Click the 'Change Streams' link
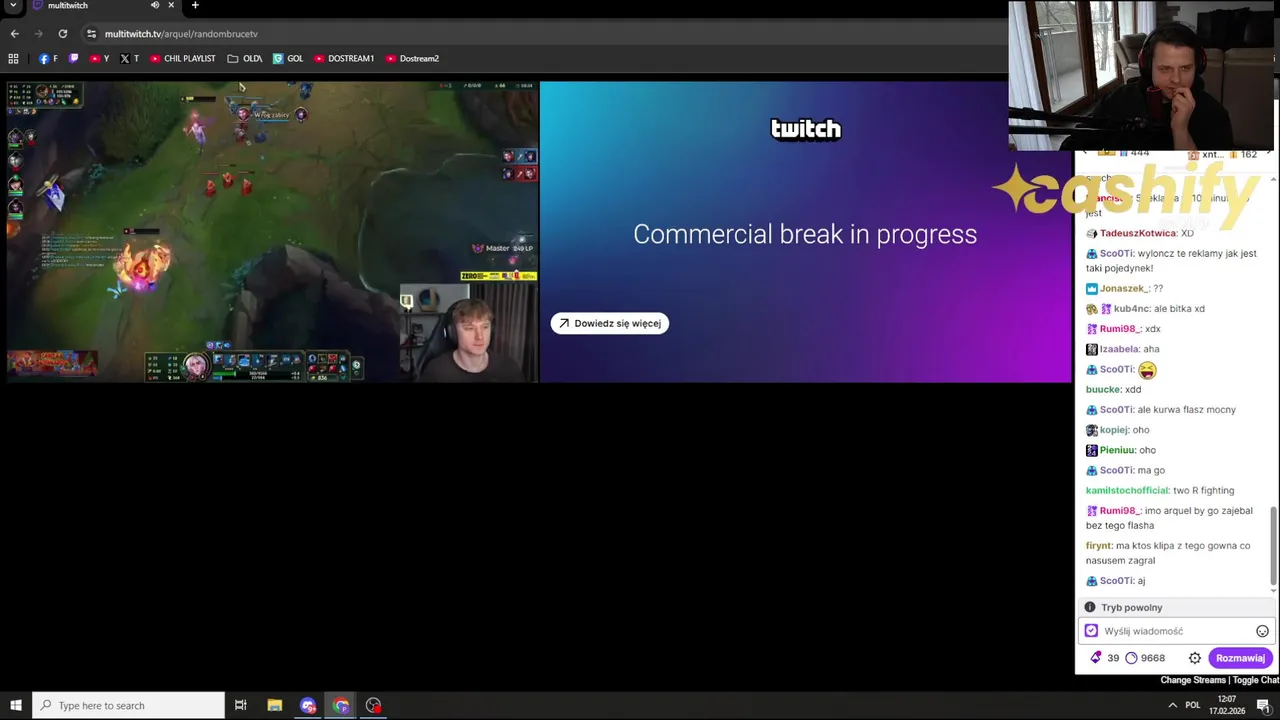 [1193, 680]
